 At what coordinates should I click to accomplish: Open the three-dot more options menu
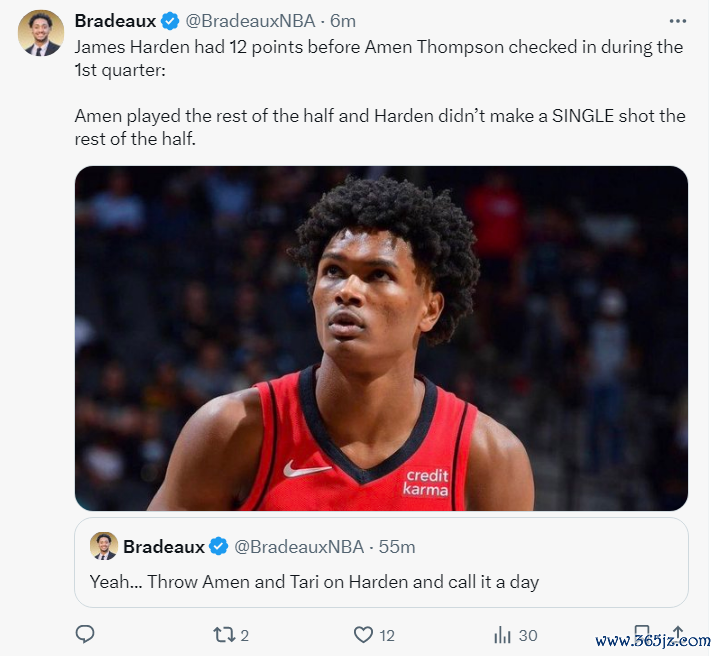(x=677, y=21)
